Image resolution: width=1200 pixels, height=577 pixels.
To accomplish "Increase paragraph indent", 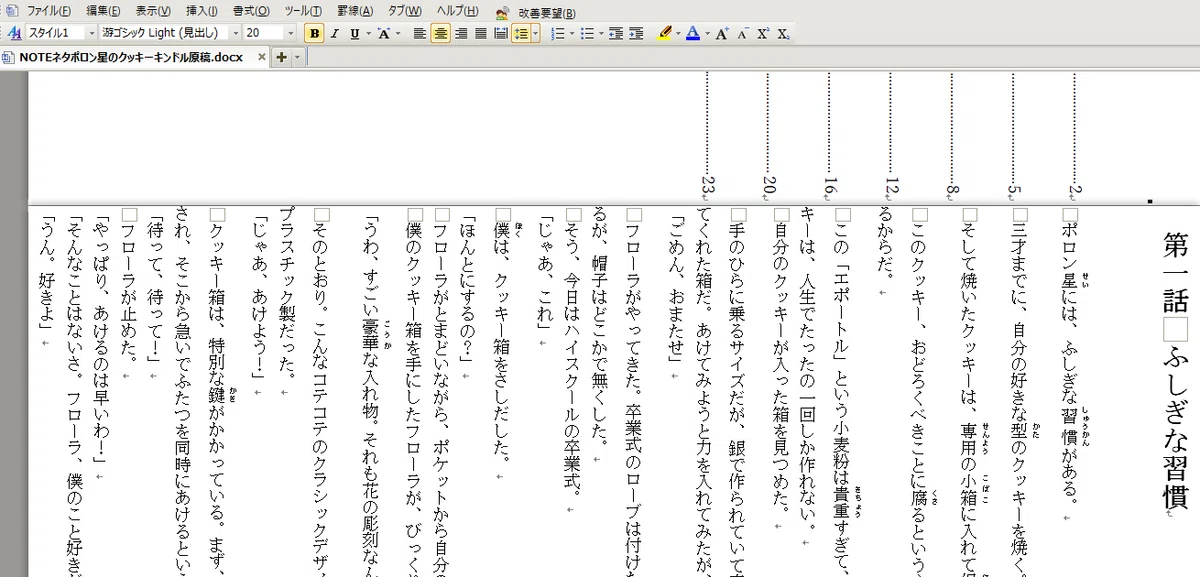I will point(635,33).
